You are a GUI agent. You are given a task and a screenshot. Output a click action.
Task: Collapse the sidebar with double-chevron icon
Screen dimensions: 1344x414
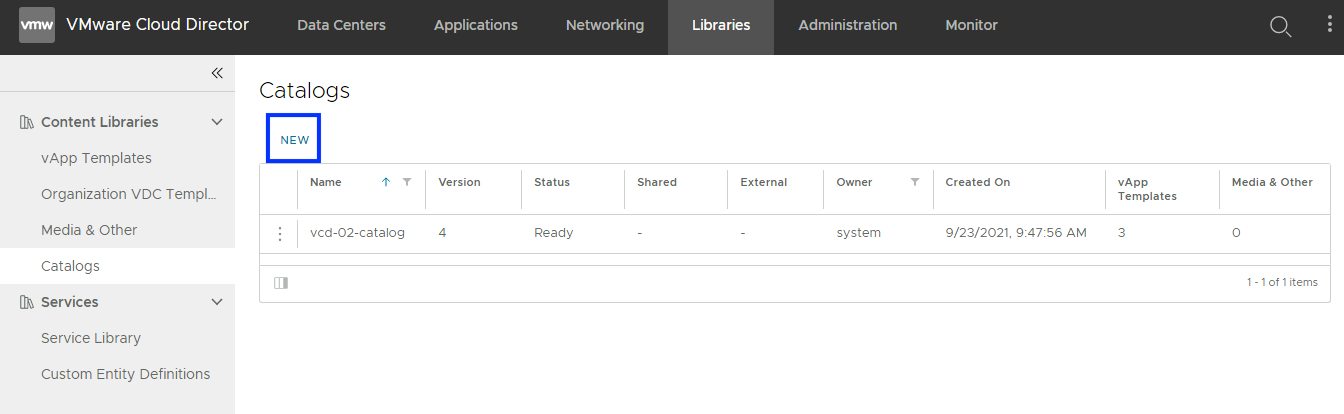(x=217, y=73)
